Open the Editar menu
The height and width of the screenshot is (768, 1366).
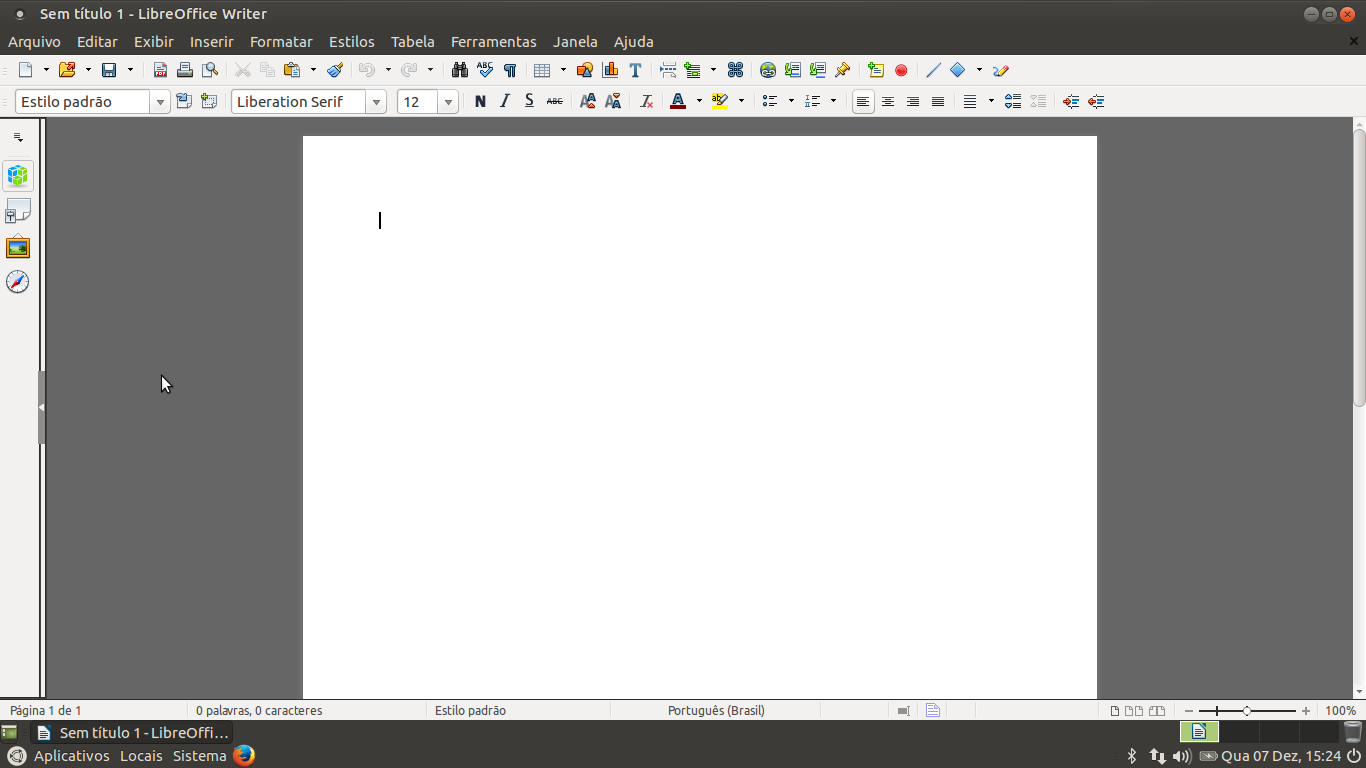pos(97,42)
